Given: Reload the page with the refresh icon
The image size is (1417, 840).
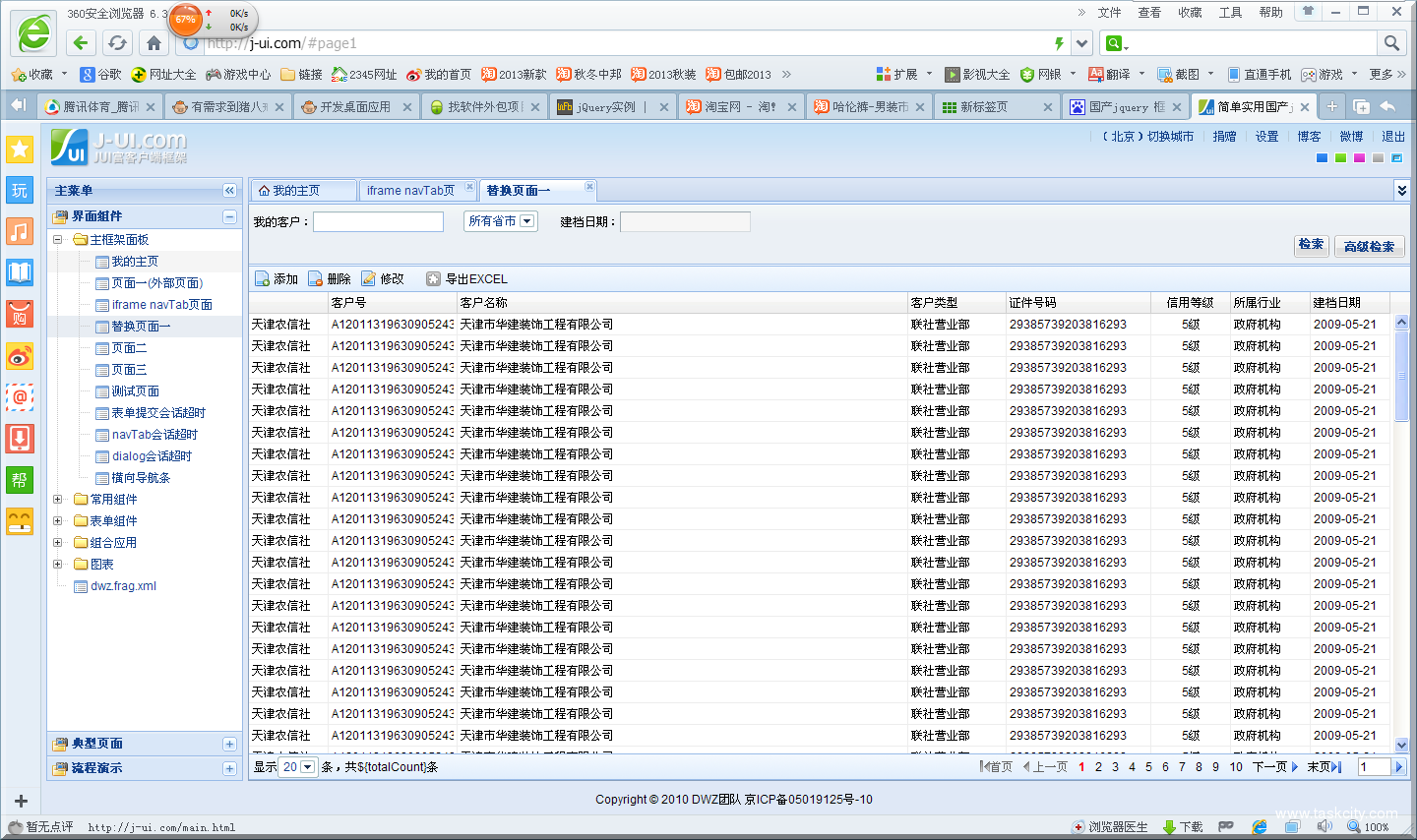Looking at the screenshot, I should (x=117, y=43).
